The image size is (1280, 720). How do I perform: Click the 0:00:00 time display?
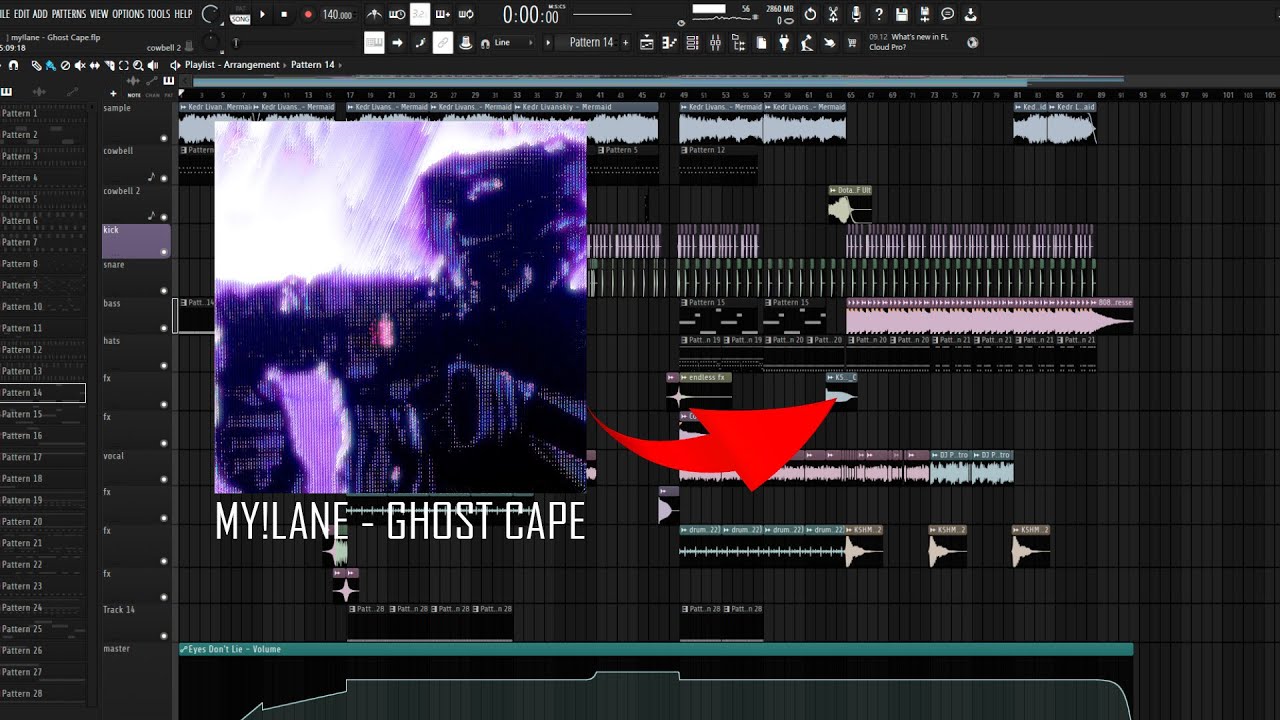(x=530, y=15)
